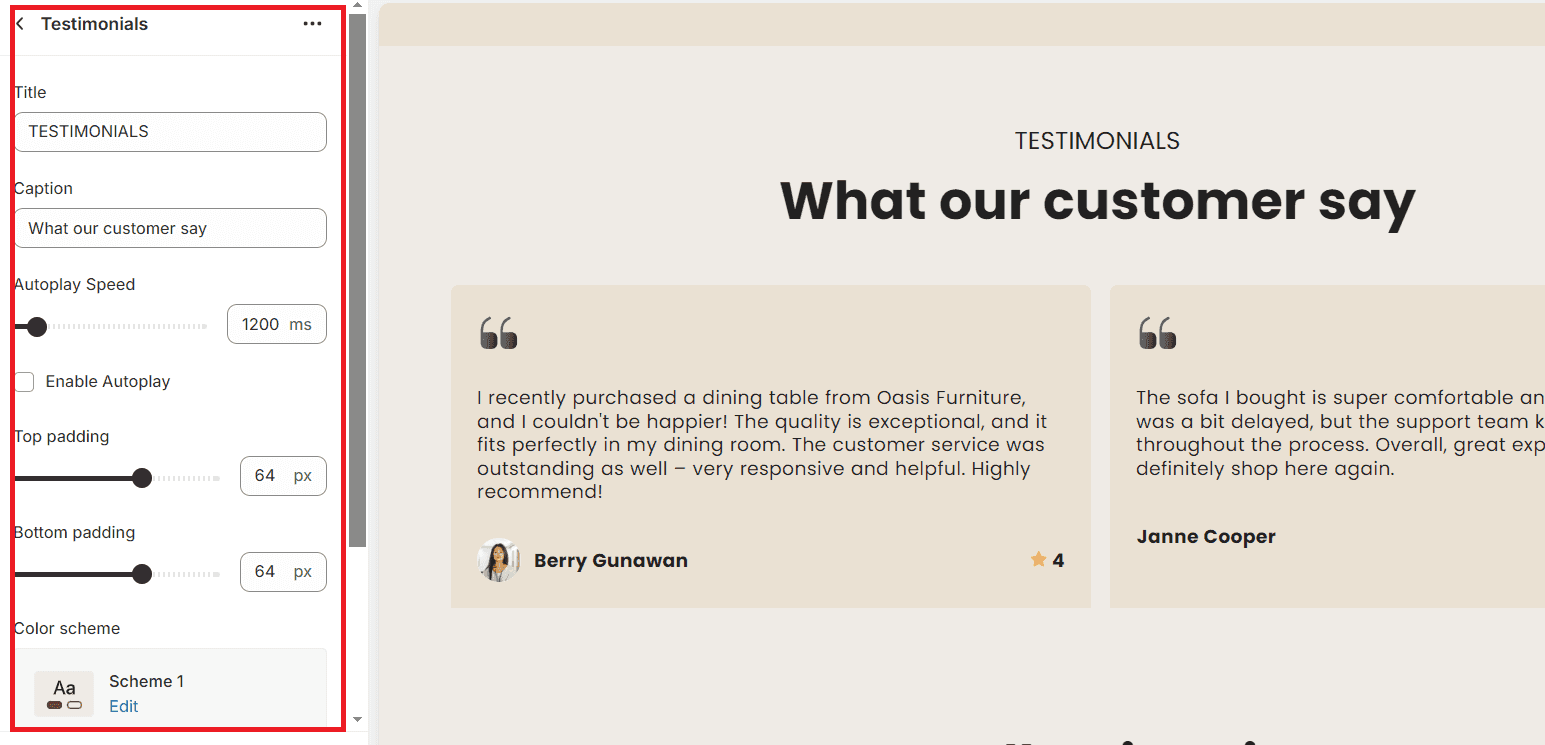This screenshot has height=745, width=1545.
Task: Enable the Autoplay checkbox
Action: pyautogui.click(x=24, y=382)
